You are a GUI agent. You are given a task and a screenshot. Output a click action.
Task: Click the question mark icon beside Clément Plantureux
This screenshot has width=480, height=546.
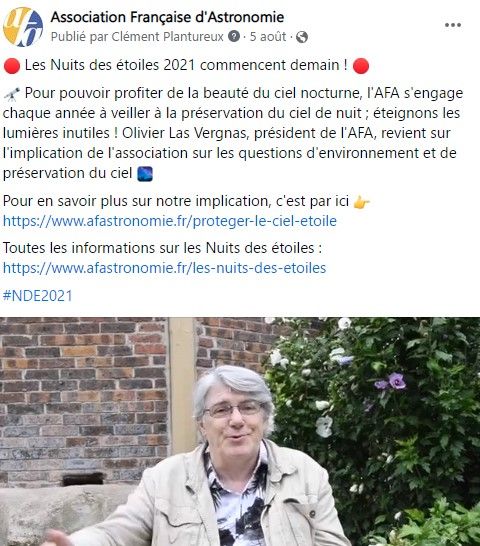click(x=234, y=36)
